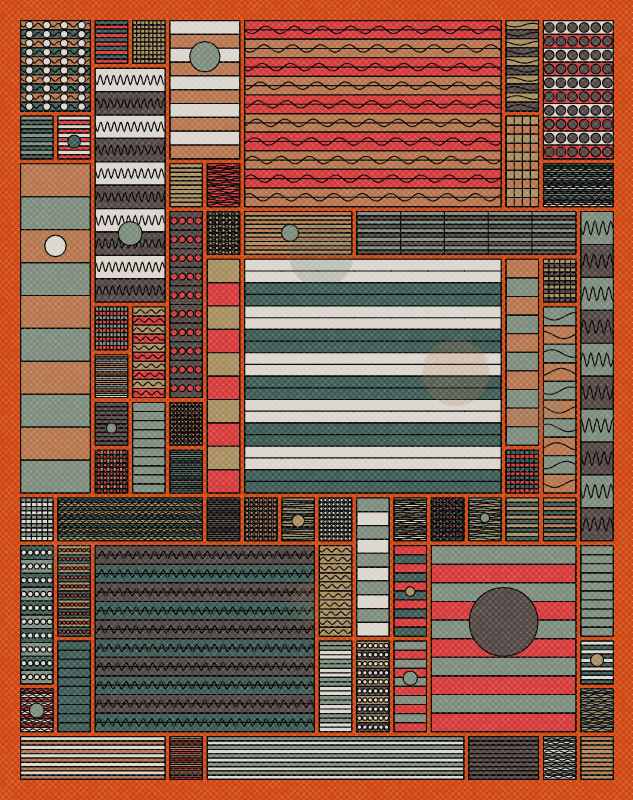Click the tan circle in small bottom-right panel

pos(597,660)
